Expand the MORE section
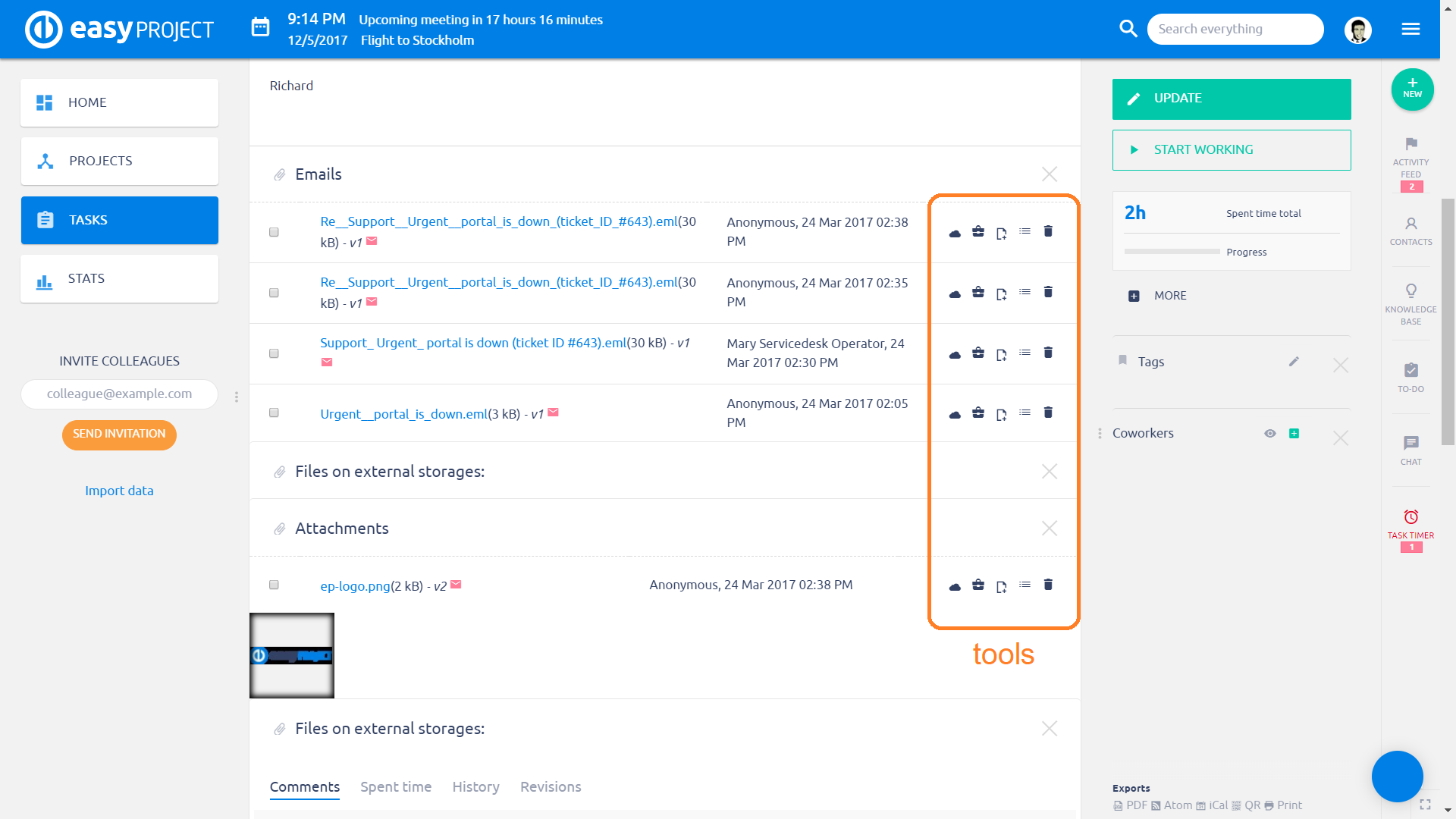This screenshot has width=1456, height=819. pyautogui.click(x=1157, y=296)
